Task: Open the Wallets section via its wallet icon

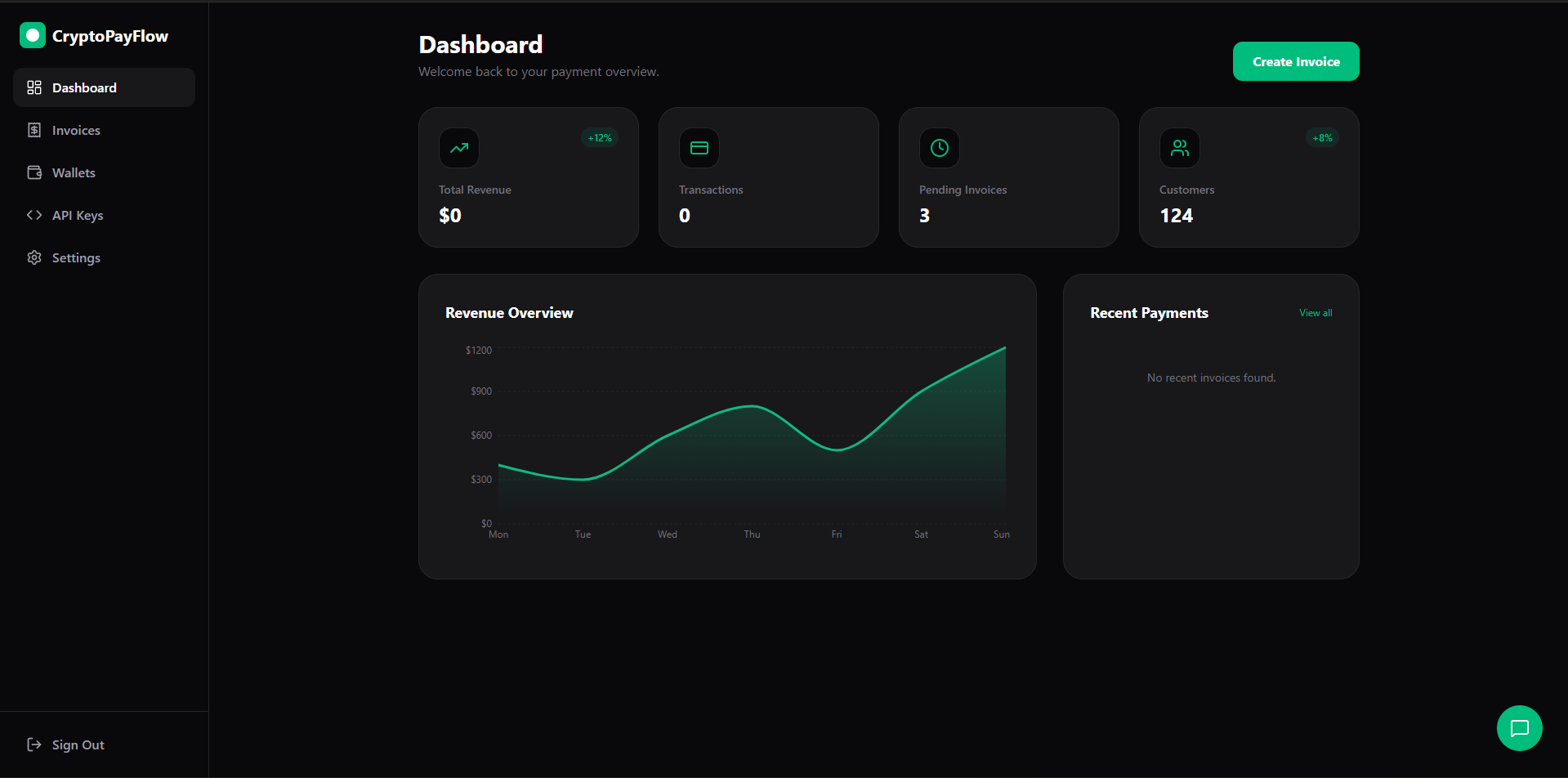Action: click(x=34, y=172)
